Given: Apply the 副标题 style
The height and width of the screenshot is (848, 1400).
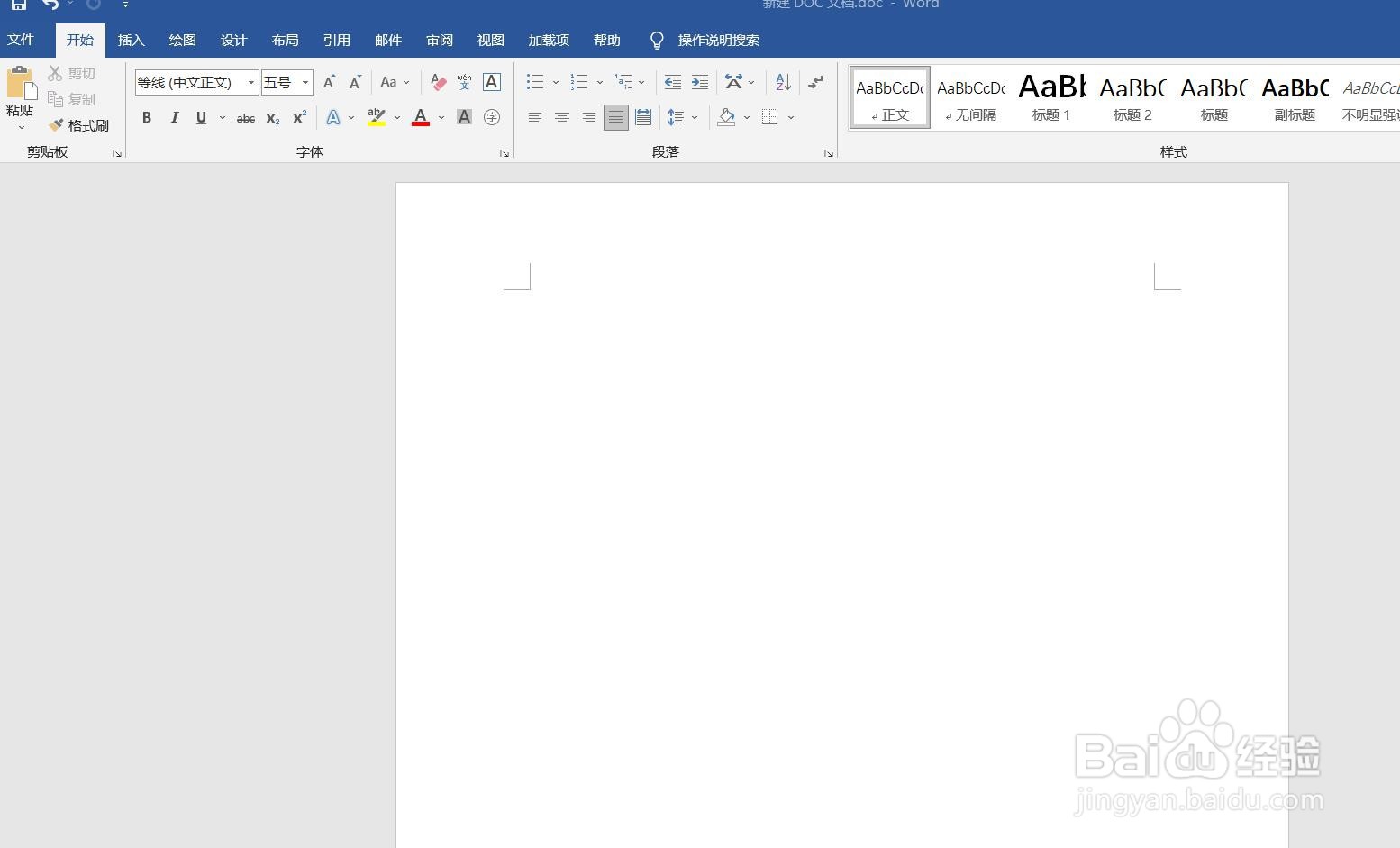Looking at the screenshot, I should coord(1295,97).
